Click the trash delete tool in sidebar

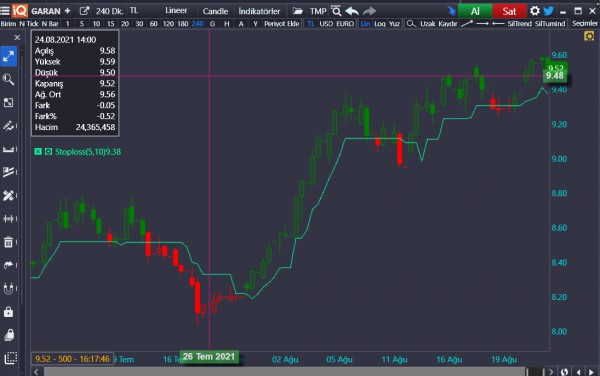point(8,242)
